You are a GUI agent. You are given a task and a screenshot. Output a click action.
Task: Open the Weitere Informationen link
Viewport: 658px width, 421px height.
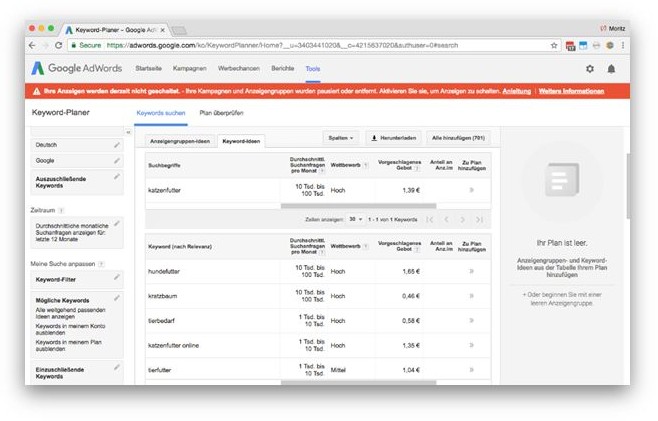pyautogui.click(x=576, y=91)
